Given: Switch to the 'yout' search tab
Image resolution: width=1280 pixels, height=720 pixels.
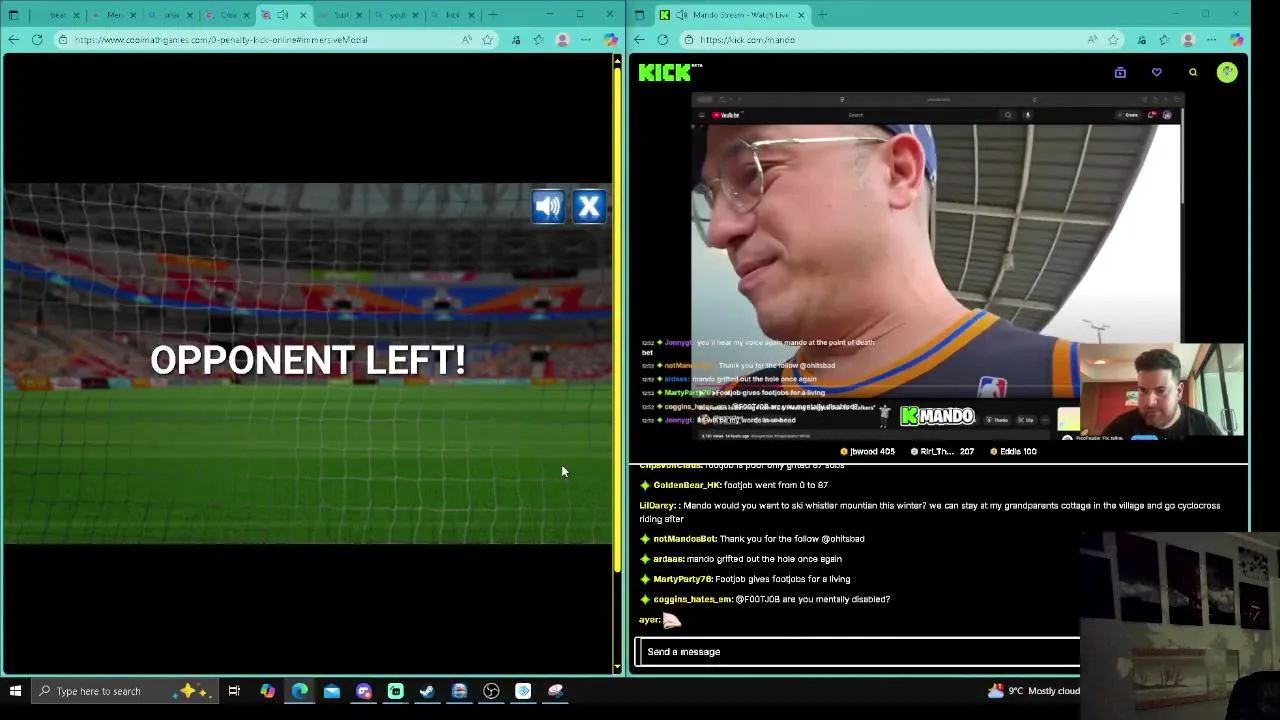Looking at the screenshot, I should [397, 15].
